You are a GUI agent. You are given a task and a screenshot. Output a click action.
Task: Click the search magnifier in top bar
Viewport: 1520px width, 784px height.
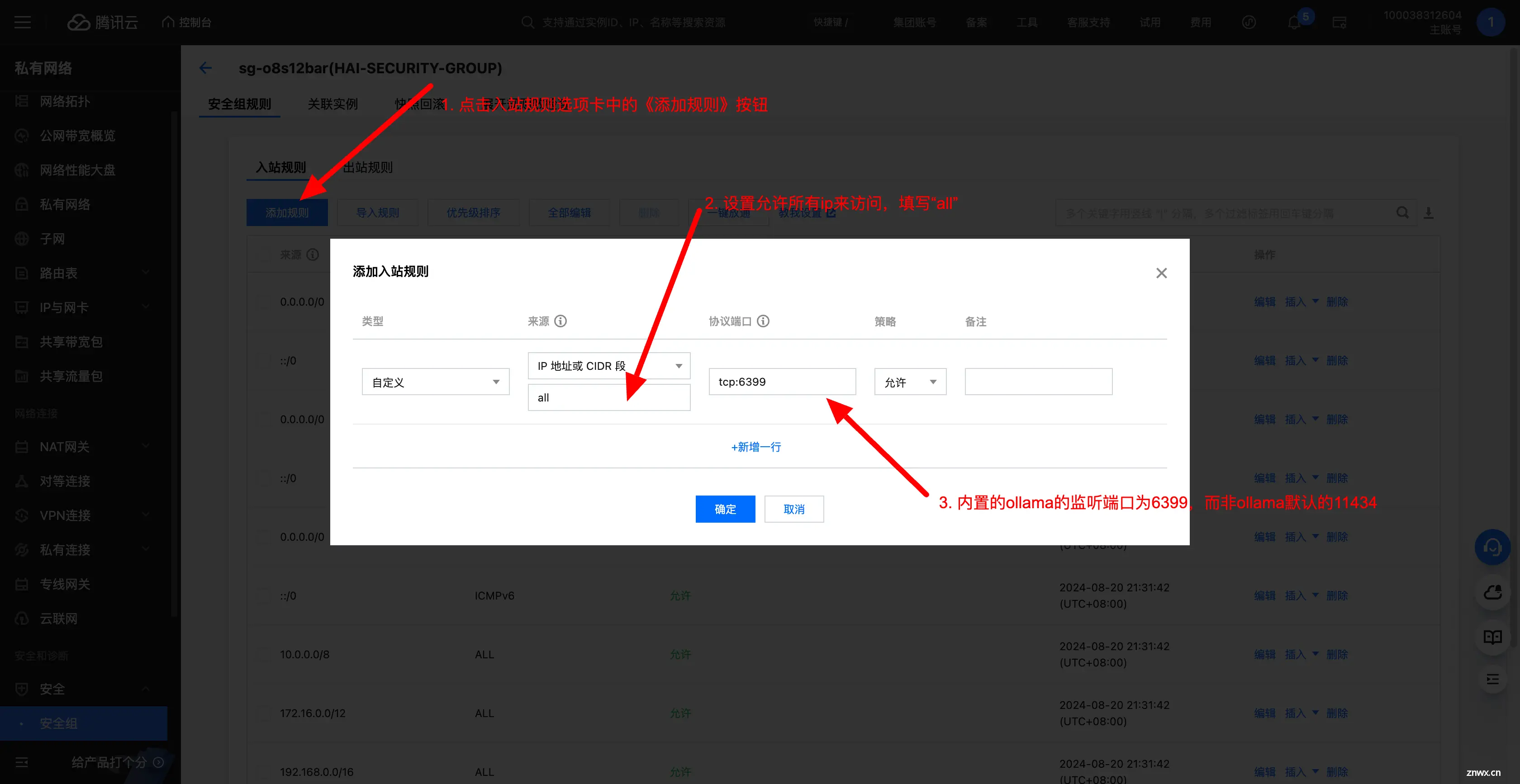[527, 23]
